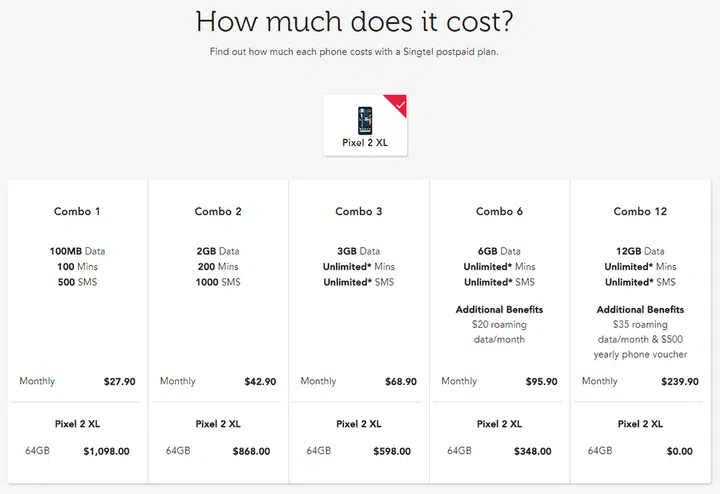This screenshot has width=720, height=494.
Task: Toggle the red checkmark on Pixel card
Action: click(400, 103)
